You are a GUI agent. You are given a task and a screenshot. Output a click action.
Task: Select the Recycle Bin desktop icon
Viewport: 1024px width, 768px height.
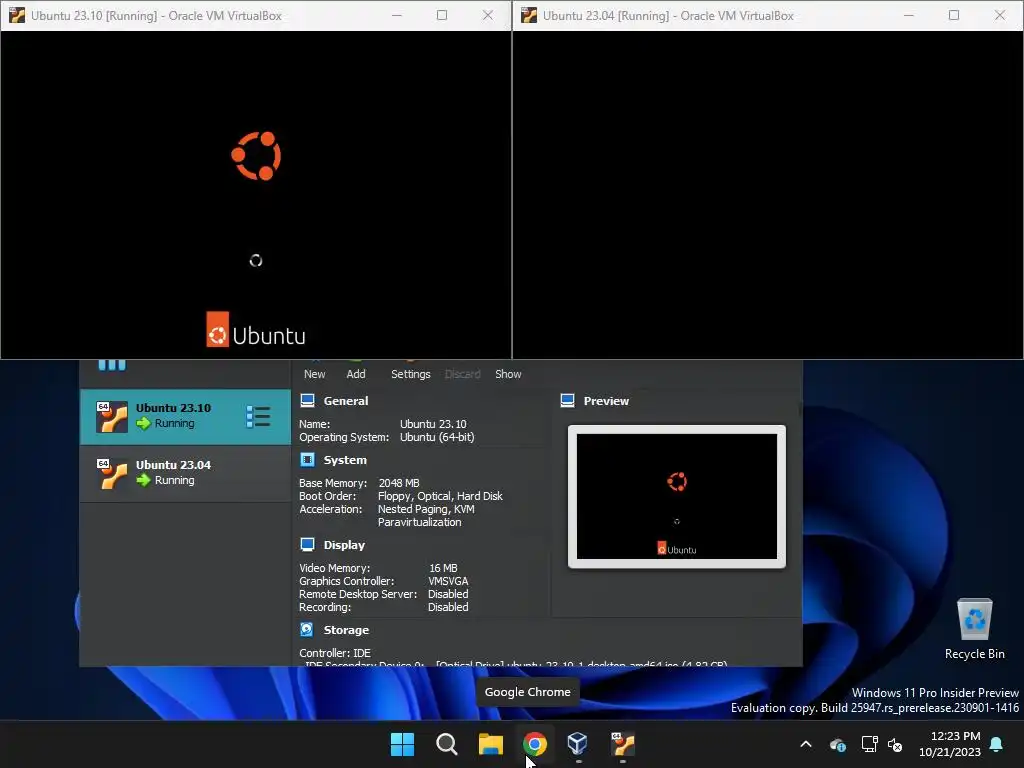coord(974,629)
